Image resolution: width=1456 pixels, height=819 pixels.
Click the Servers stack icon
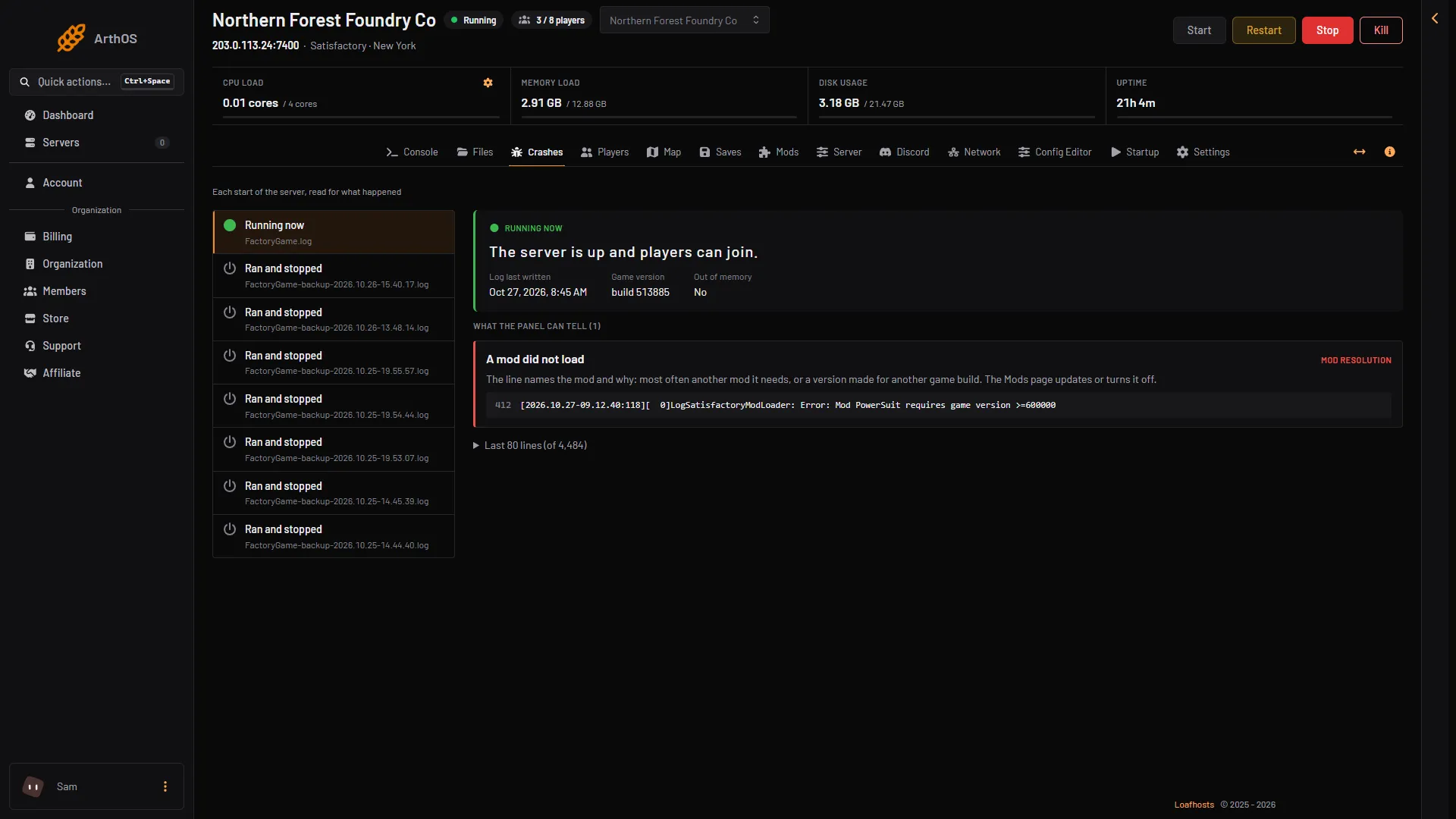point(30,143)
